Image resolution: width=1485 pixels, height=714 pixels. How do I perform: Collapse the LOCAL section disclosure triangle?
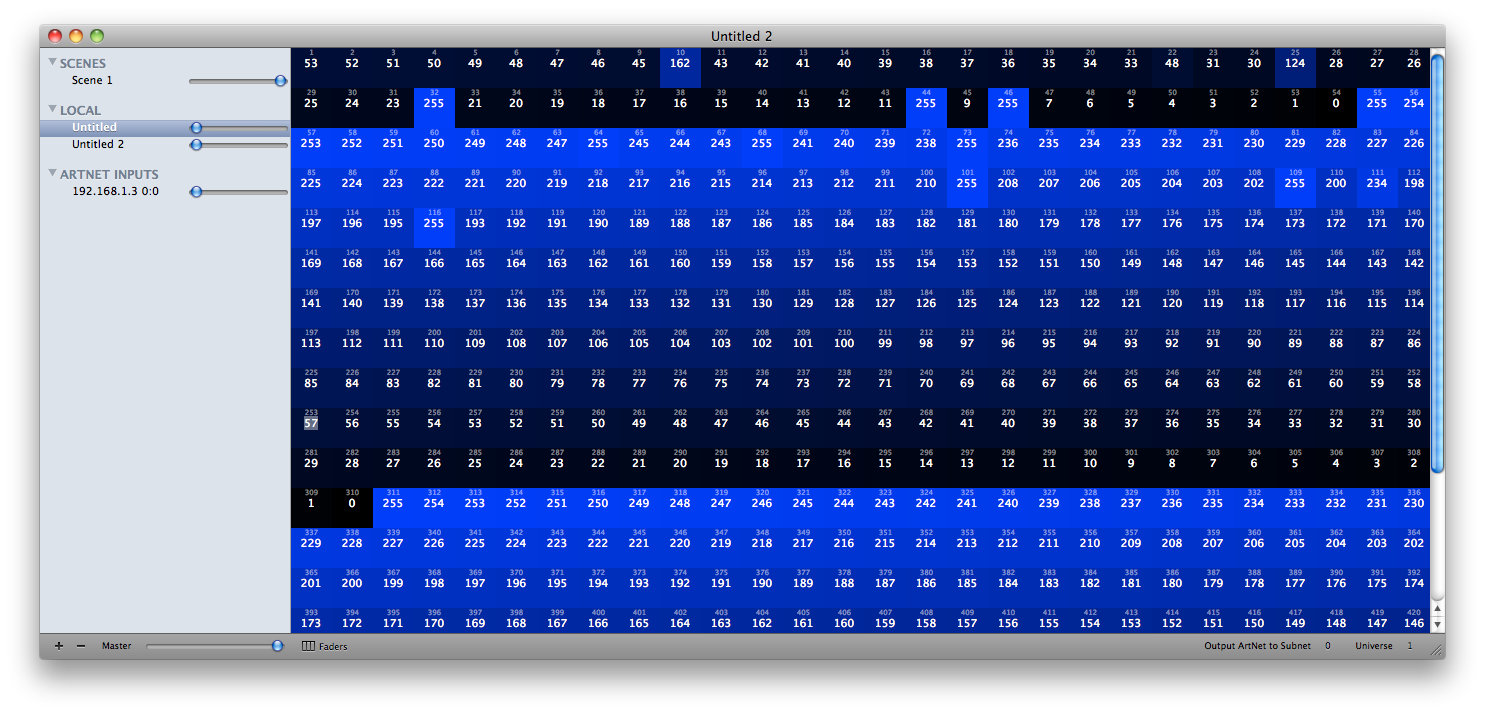click(52, 109)
